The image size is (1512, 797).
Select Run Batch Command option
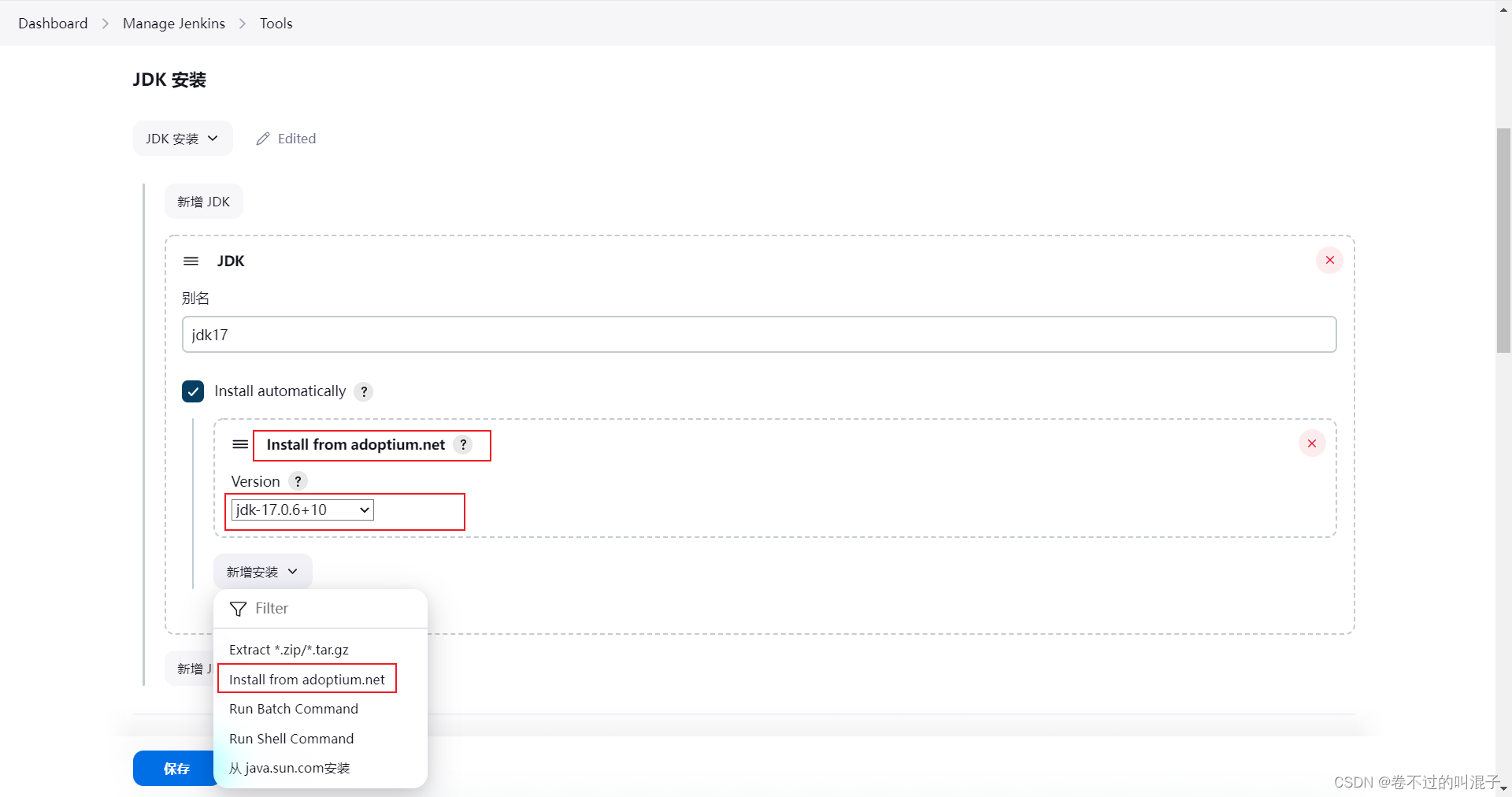pyautogui.click(x=321, y=709)
